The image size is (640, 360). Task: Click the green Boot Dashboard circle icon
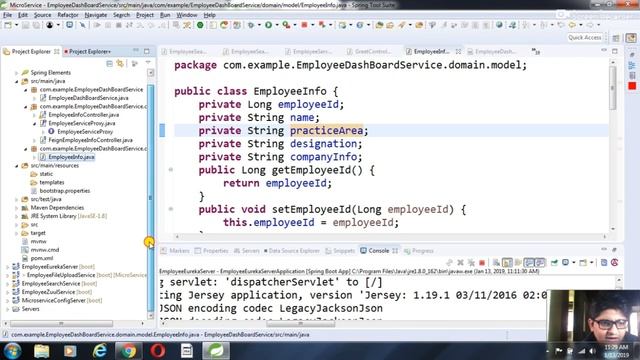click(200, 25)
